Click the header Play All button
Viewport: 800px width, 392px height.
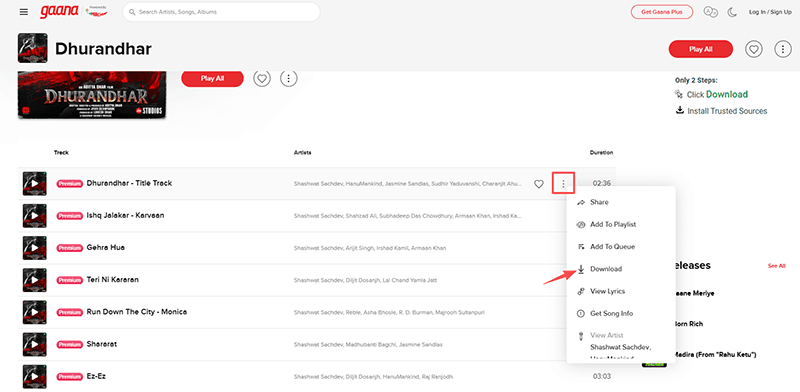(x=701, y=49)
